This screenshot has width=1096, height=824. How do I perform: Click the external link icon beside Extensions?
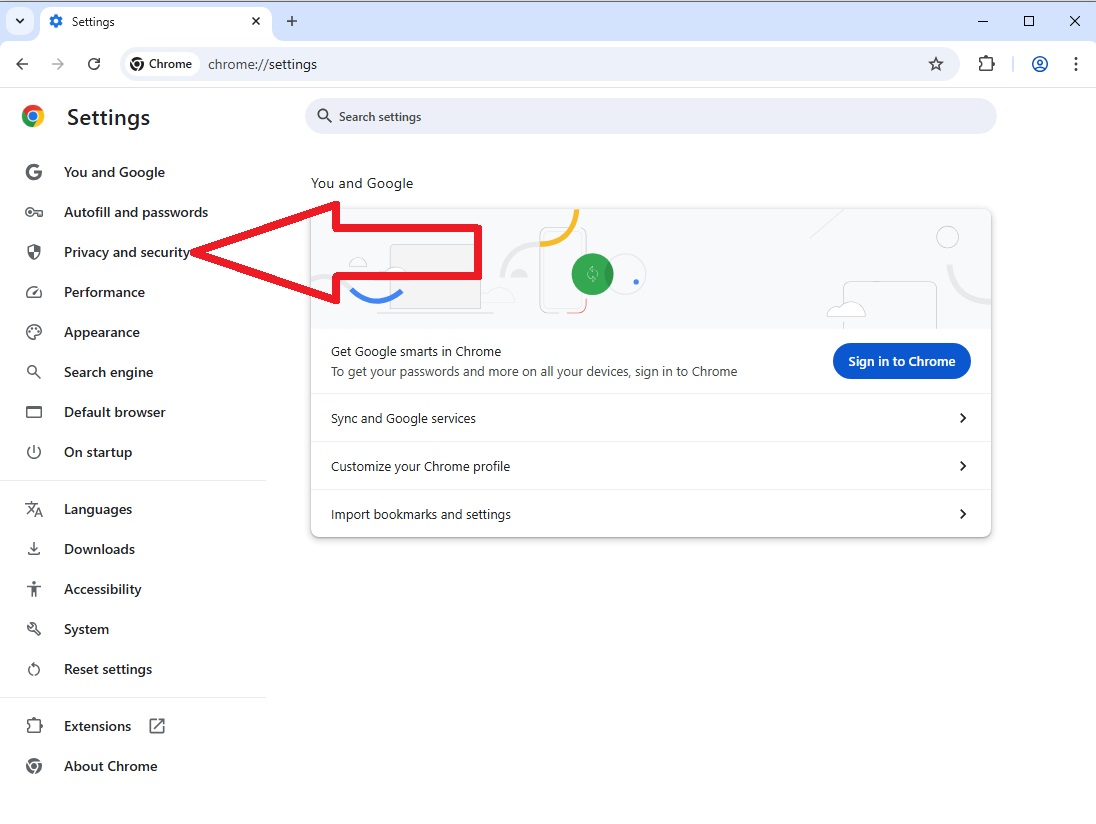pyautogui.click(x=157, y=726)
